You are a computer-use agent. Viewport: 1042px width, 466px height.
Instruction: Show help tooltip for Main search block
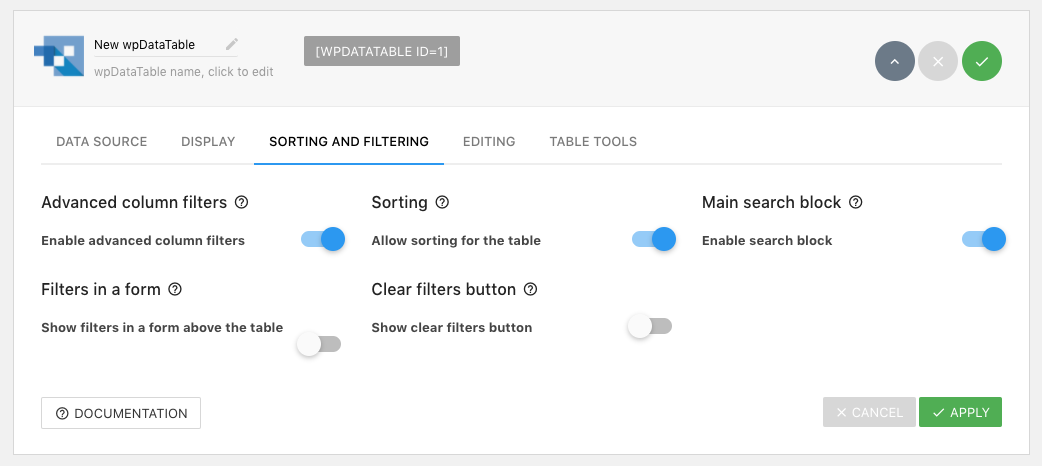point(855,202)
